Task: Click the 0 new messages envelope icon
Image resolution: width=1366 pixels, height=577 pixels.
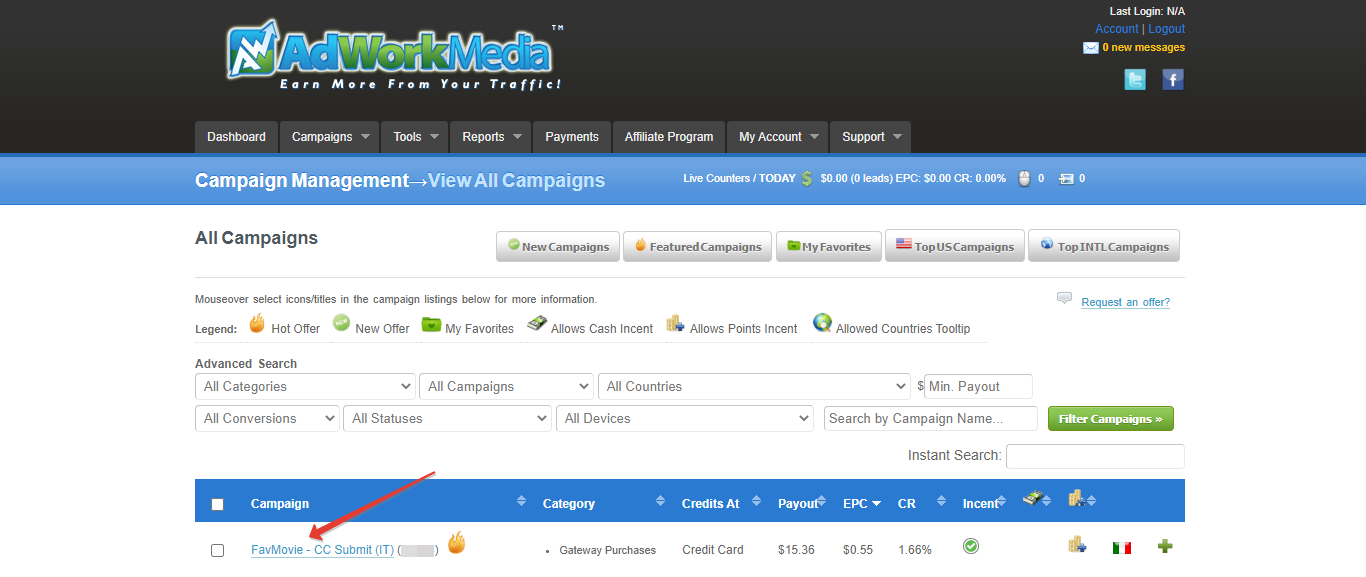Action: tap(1090, 47)
